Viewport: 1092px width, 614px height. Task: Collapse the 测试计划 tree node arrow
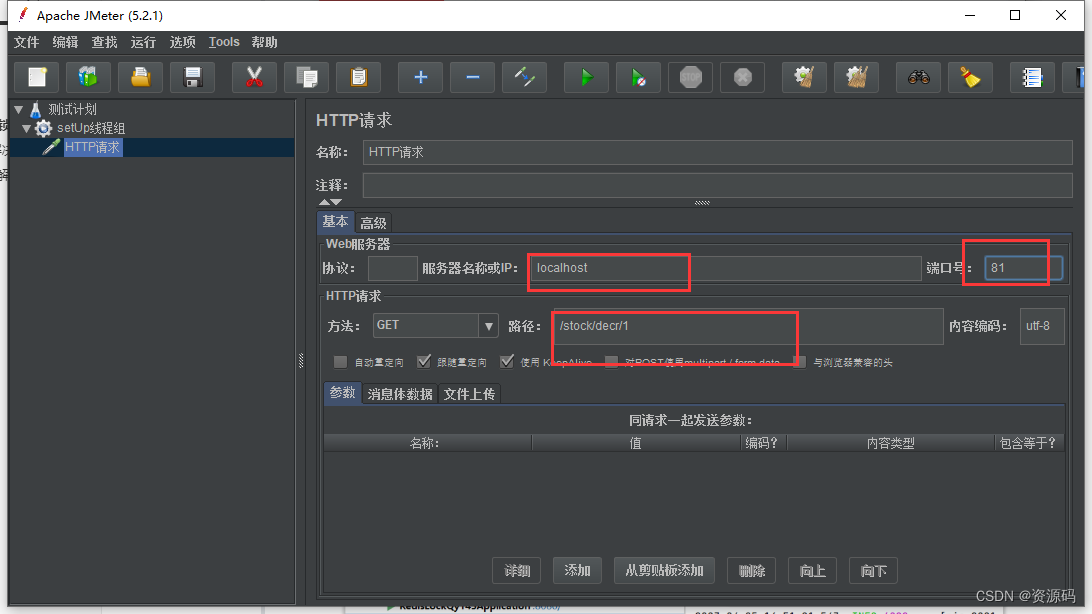coord(19,109)
